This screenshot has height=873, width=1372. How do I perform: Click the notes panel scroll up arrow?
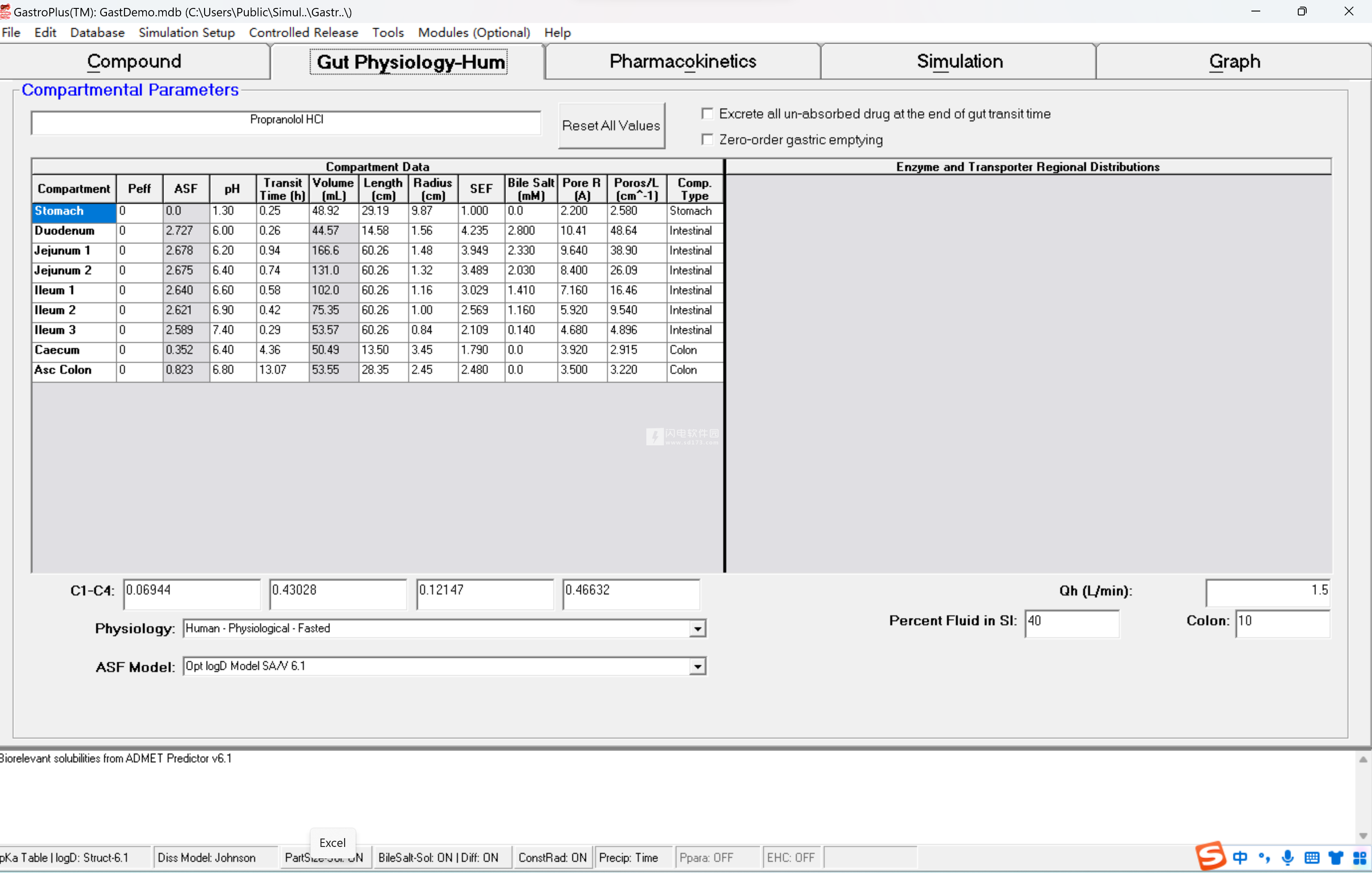[1363, 759]
